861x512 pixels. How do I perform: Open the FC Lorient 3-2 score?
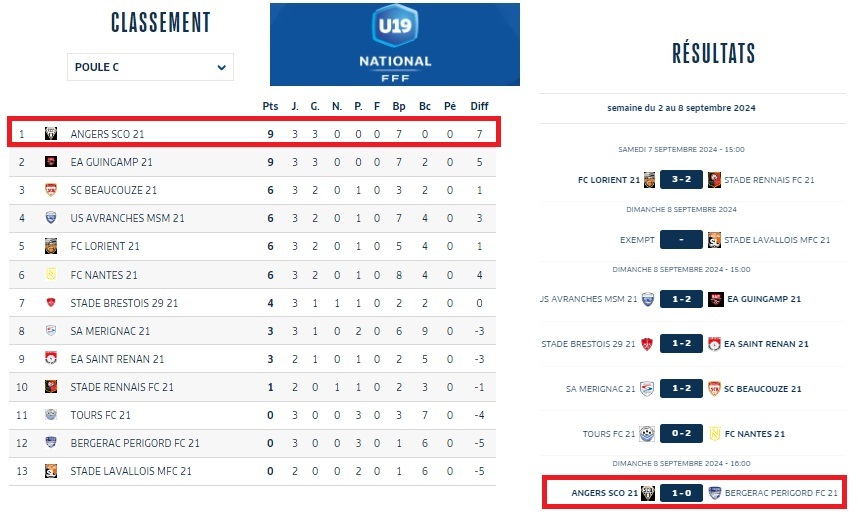pyautogui.click(x=682, y=180)
